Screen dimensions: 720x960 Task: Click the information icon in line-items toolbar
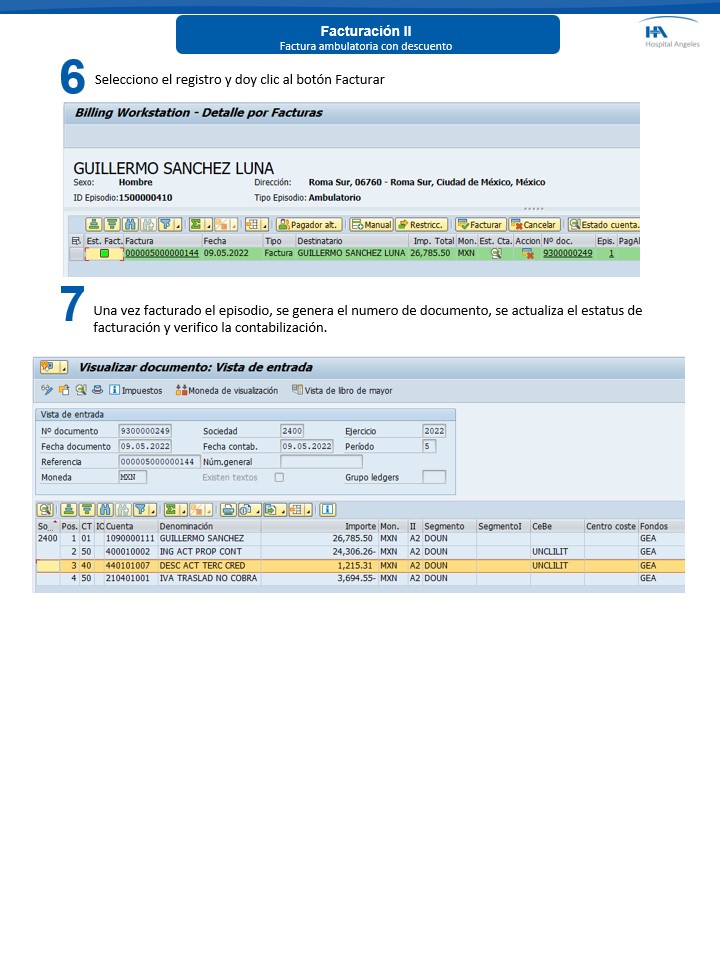coord(326,509)
